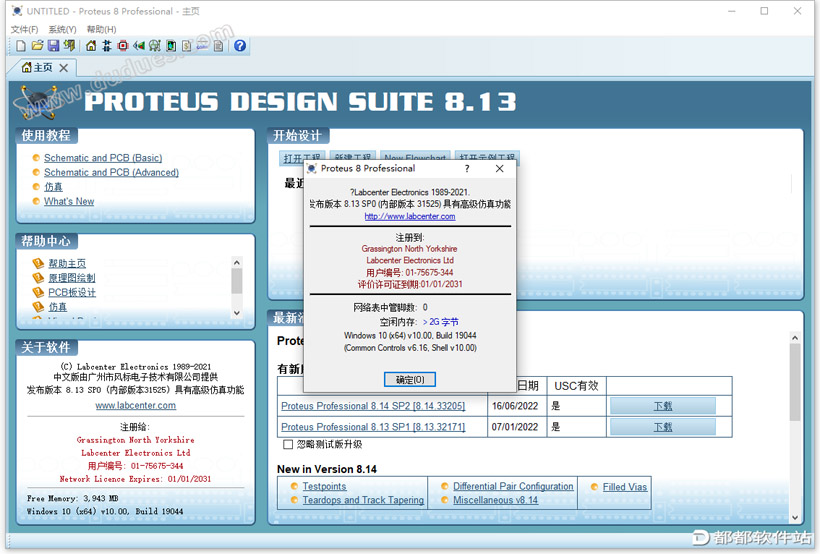The width and height of the screenshot is (820, 554).
Task: Open Differential Pair Configuration link
Action: [x=513, y=487]
